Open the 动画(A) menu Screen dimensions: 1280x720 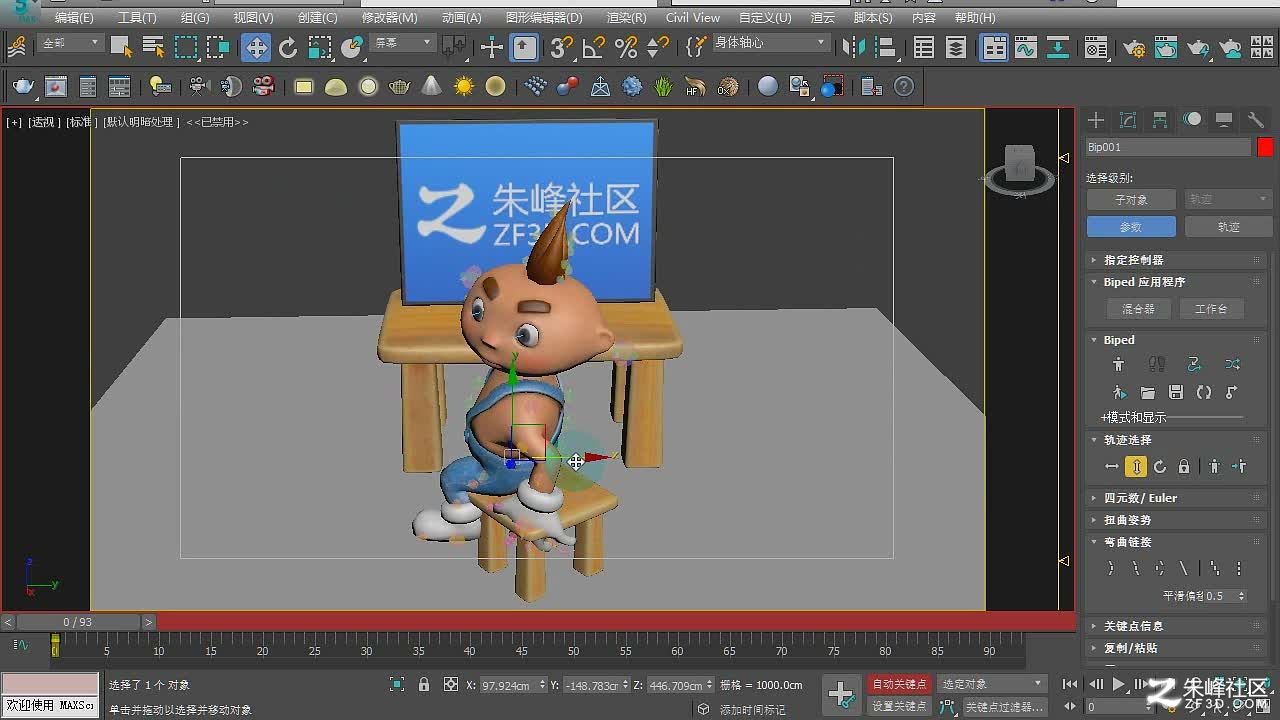(x=462, y=17)
